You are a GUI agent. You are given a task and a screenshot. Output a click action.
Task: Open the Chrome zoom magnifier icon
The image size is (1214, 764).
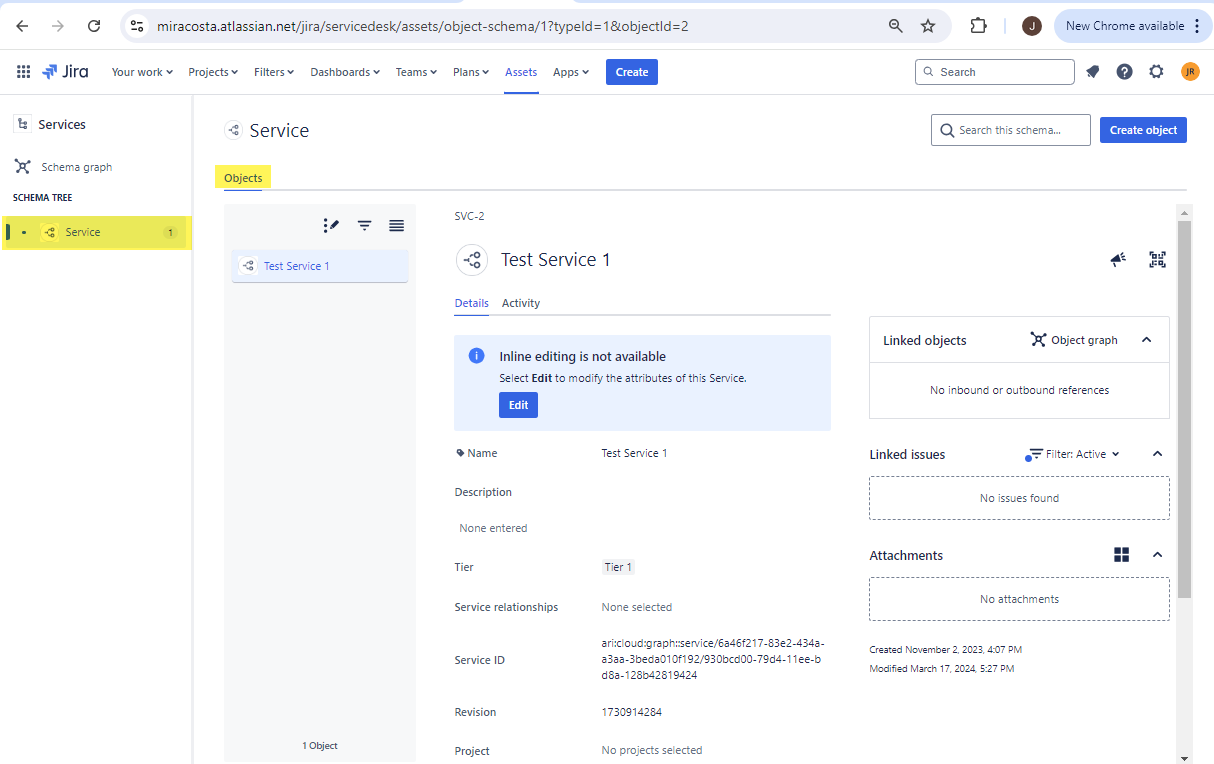tap(896, 26)
